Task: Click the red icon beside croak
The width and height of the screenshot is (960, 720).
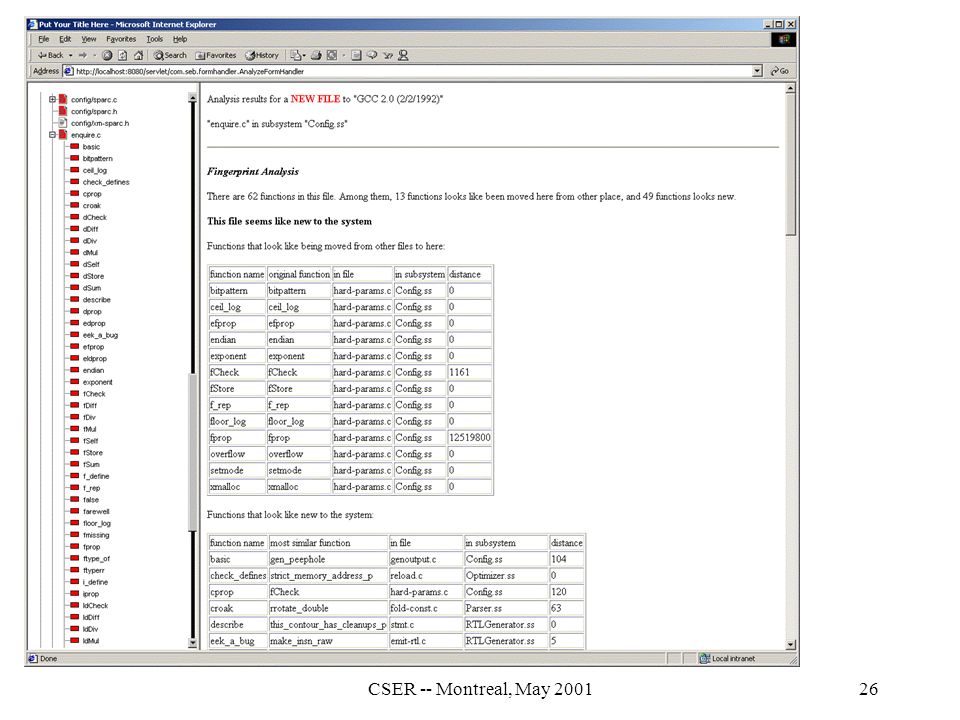Action: pos(75,206)
